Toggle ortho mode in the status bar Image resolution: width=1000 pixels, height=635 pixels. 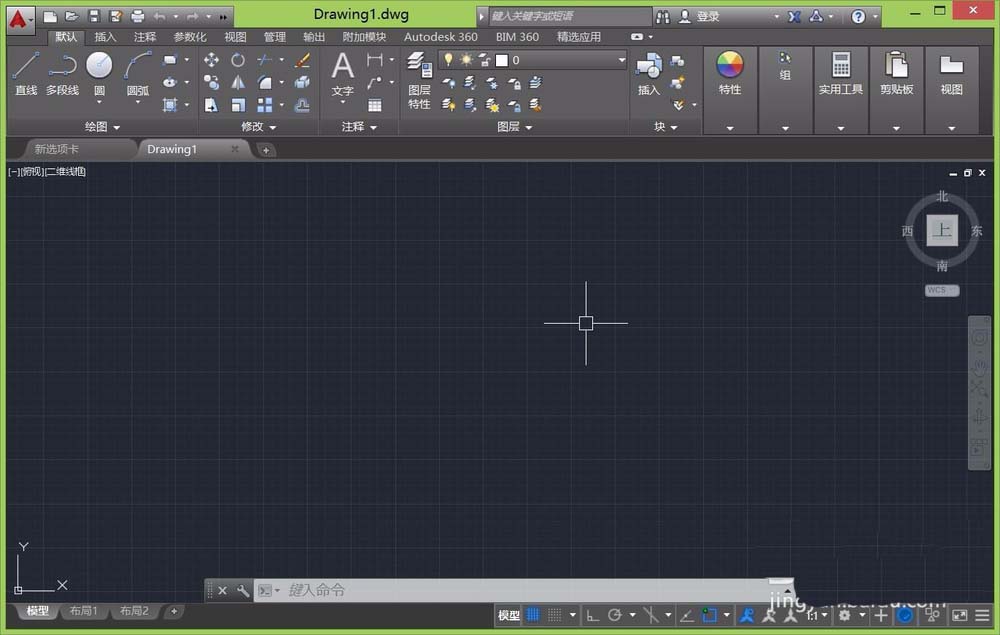[x=592, y=615]
